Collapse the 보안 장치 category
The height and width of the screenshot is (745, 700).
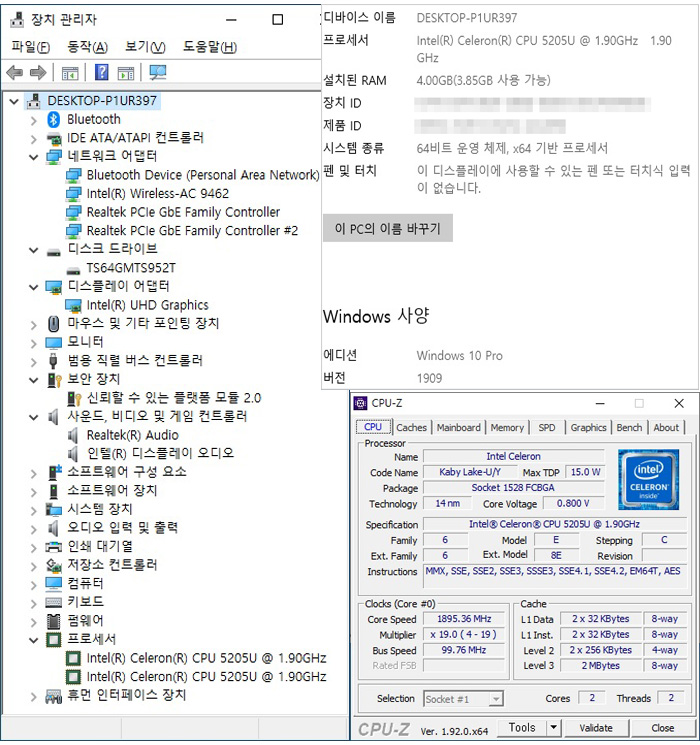click(33, 380)
